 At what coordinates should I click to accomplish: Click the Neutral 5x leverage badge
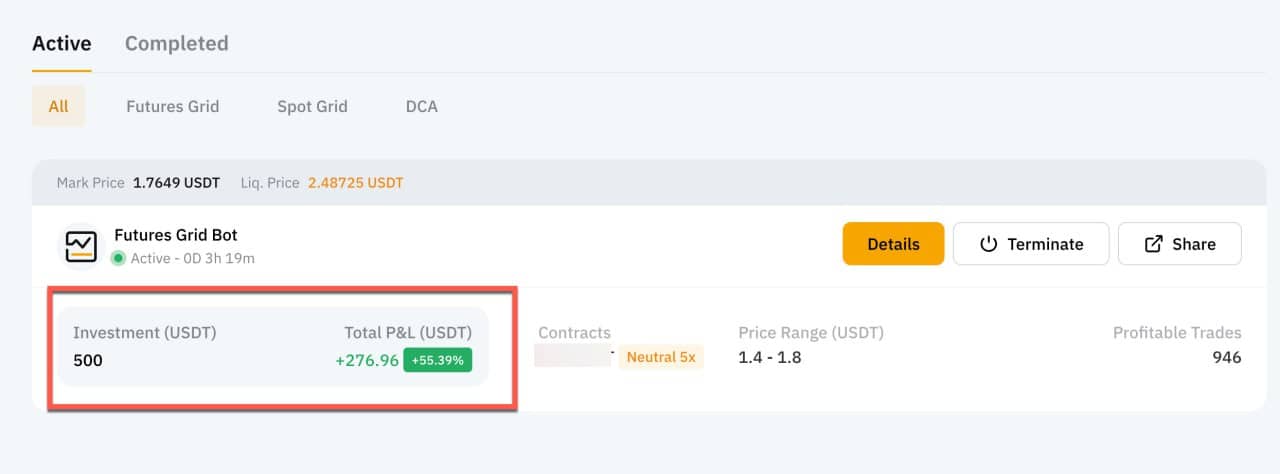click(660, 357)
